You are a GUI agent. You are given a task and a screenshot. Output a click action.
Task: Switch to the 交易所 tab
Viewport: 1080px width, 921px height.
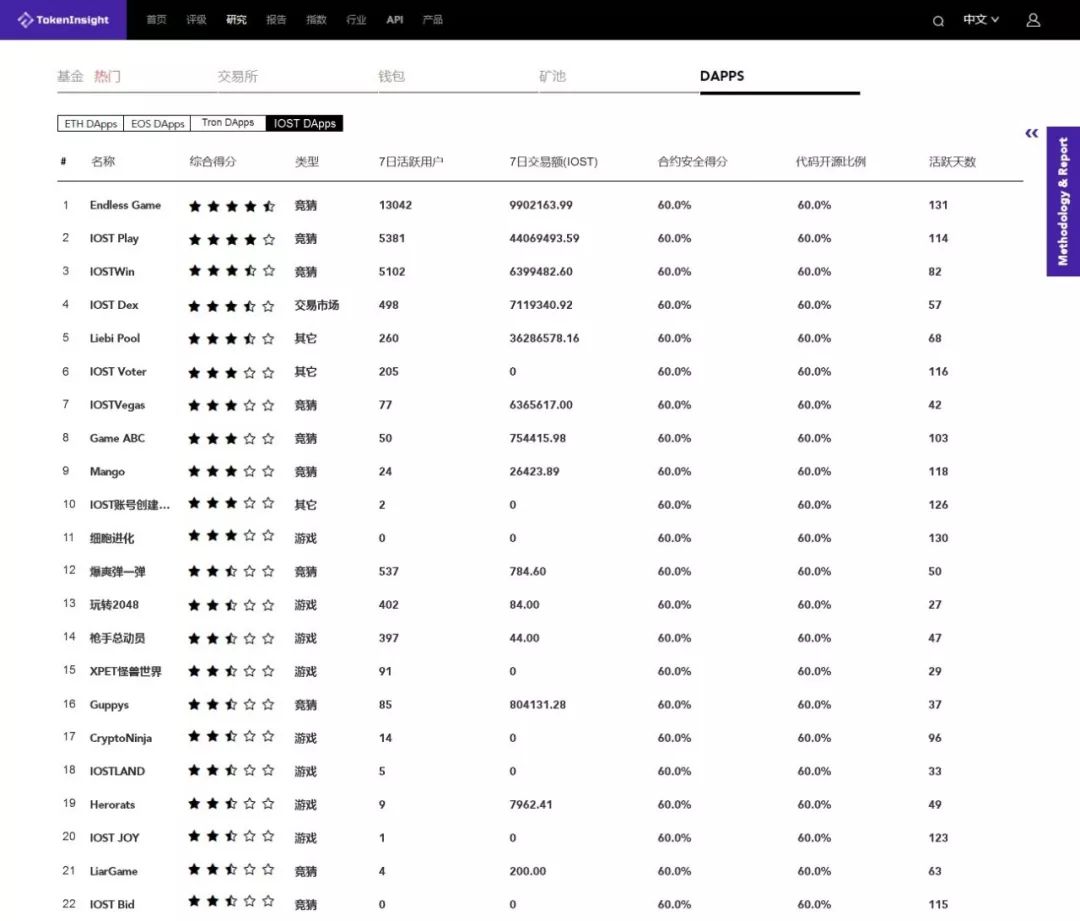click(x=238, y=76)
